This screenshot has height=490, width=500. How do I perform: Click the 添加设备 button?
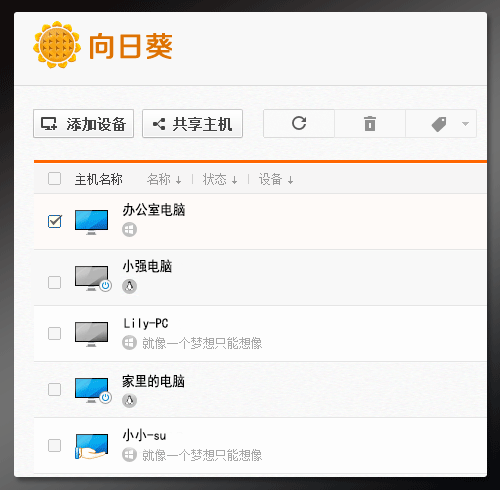pos(83,124)
